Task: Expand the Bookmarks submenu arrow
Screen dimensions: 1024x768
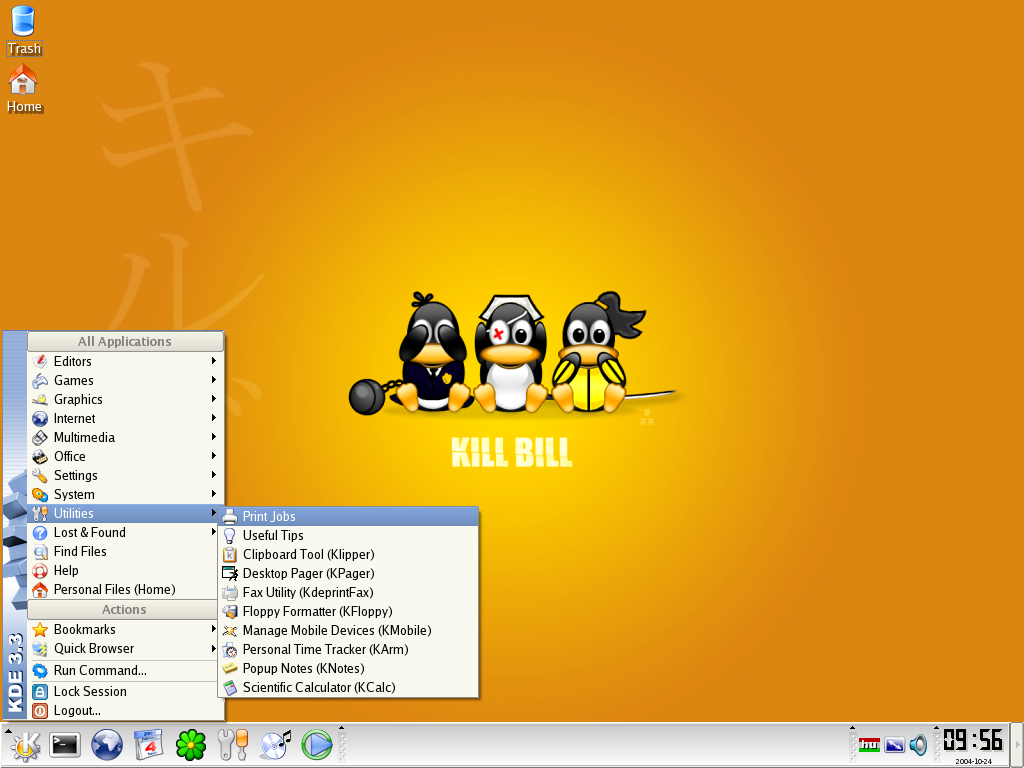Action: tap(214, 629)
